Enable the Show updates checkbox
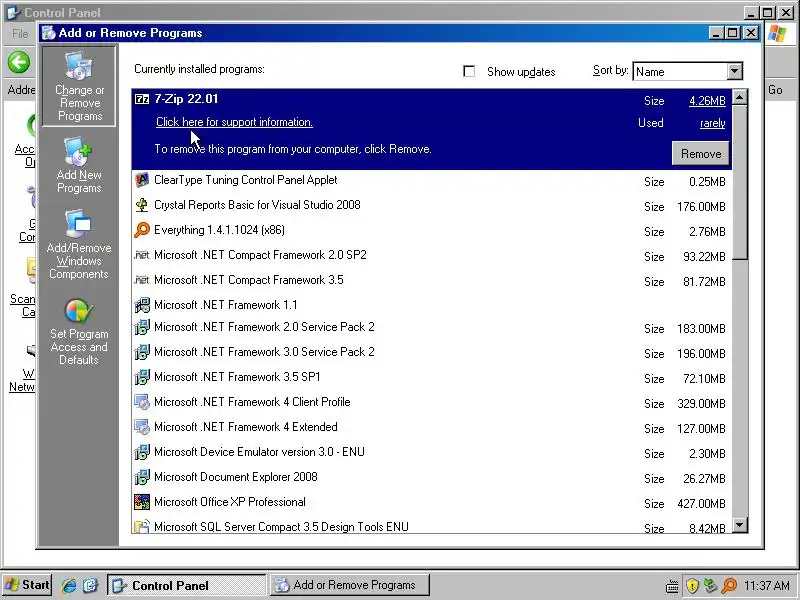This screenshot has width=800, height=600. point(469,71)
